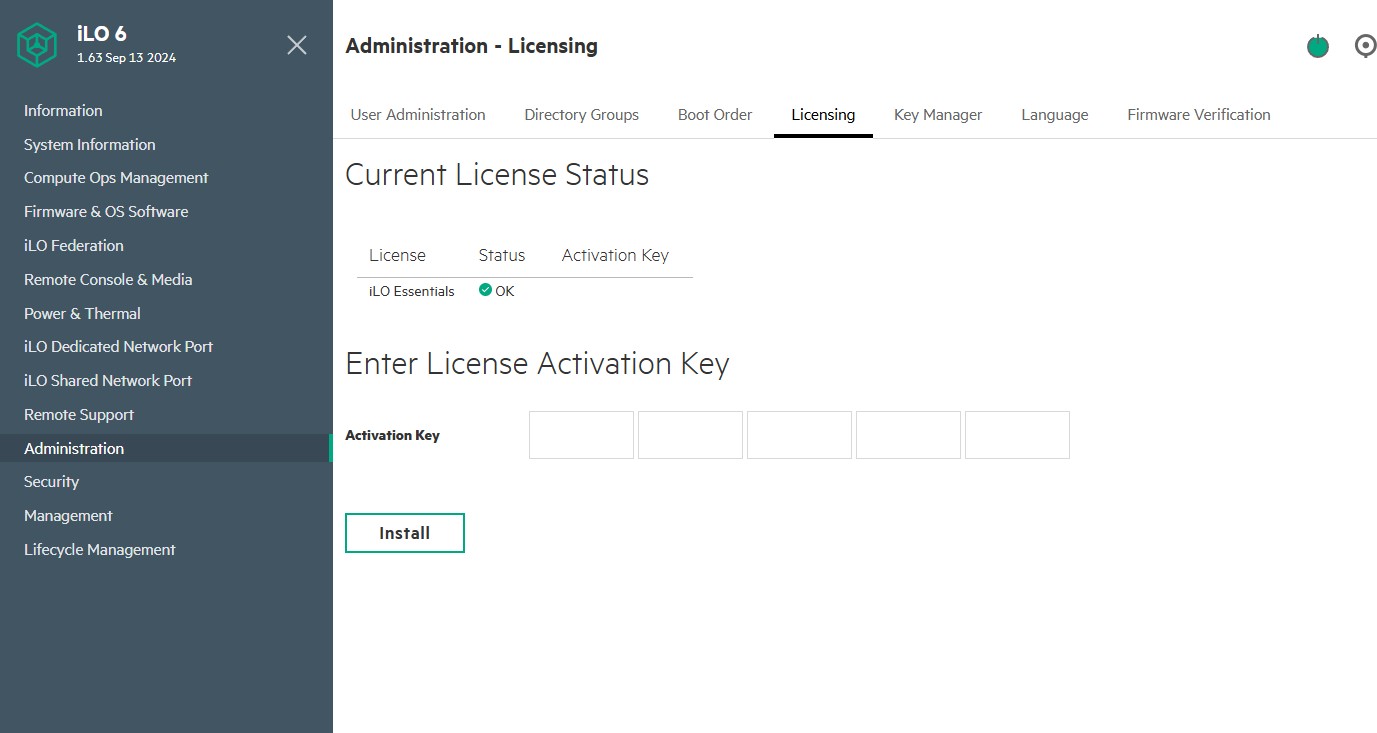Click the last Activation Key field
1377x733 pixels.
click(x=1017, y=435)
